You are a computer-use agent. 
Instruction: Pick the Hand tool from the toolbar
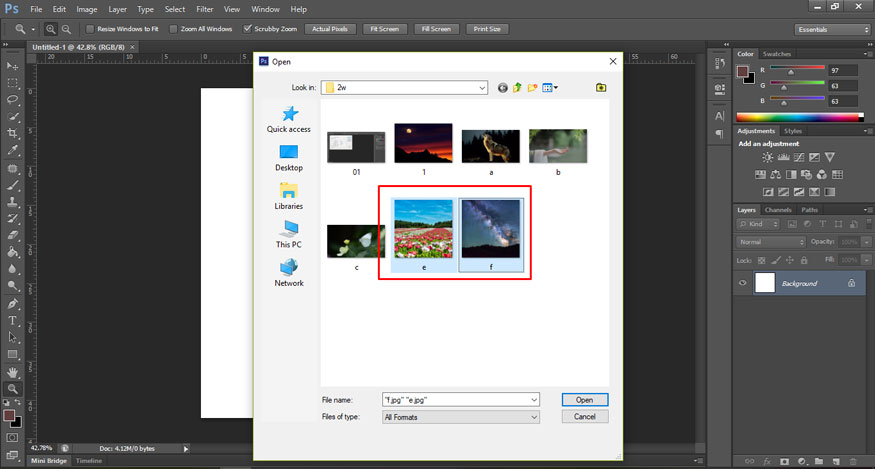(x=13, y=372)
